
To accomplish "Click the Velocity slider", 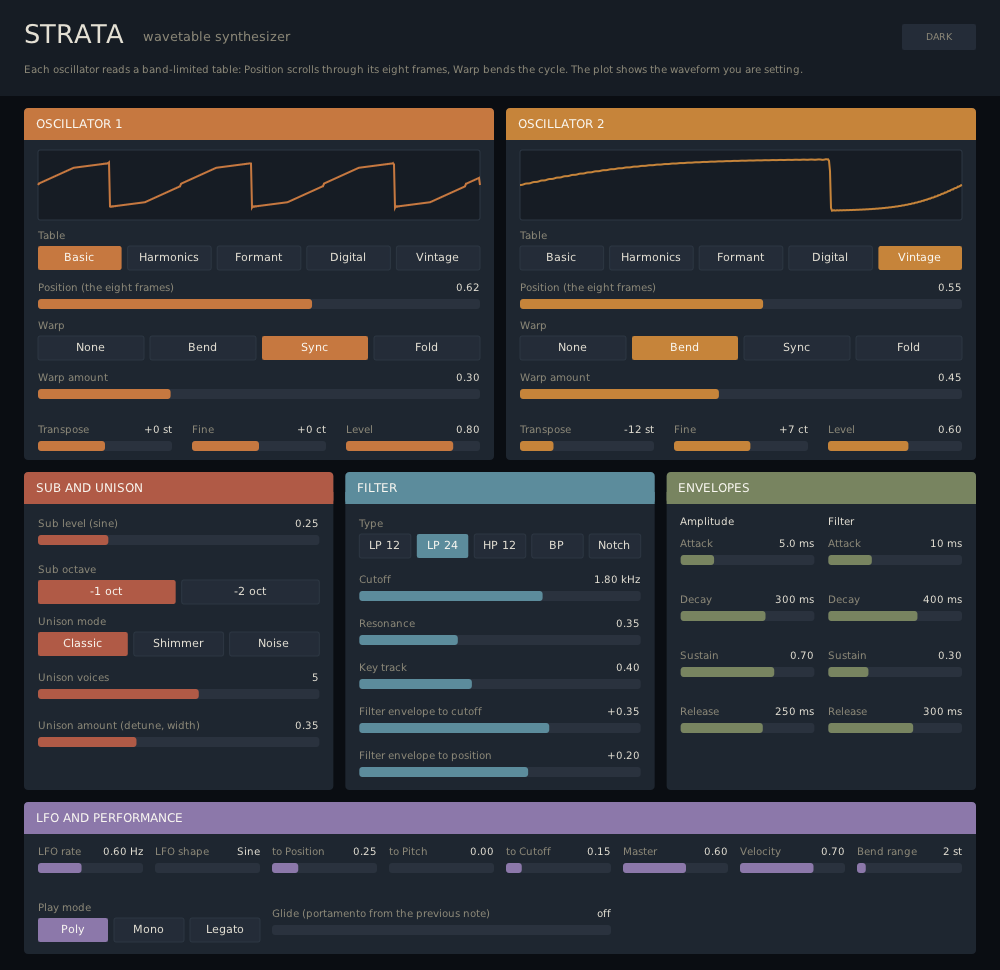I will (792, 868).
